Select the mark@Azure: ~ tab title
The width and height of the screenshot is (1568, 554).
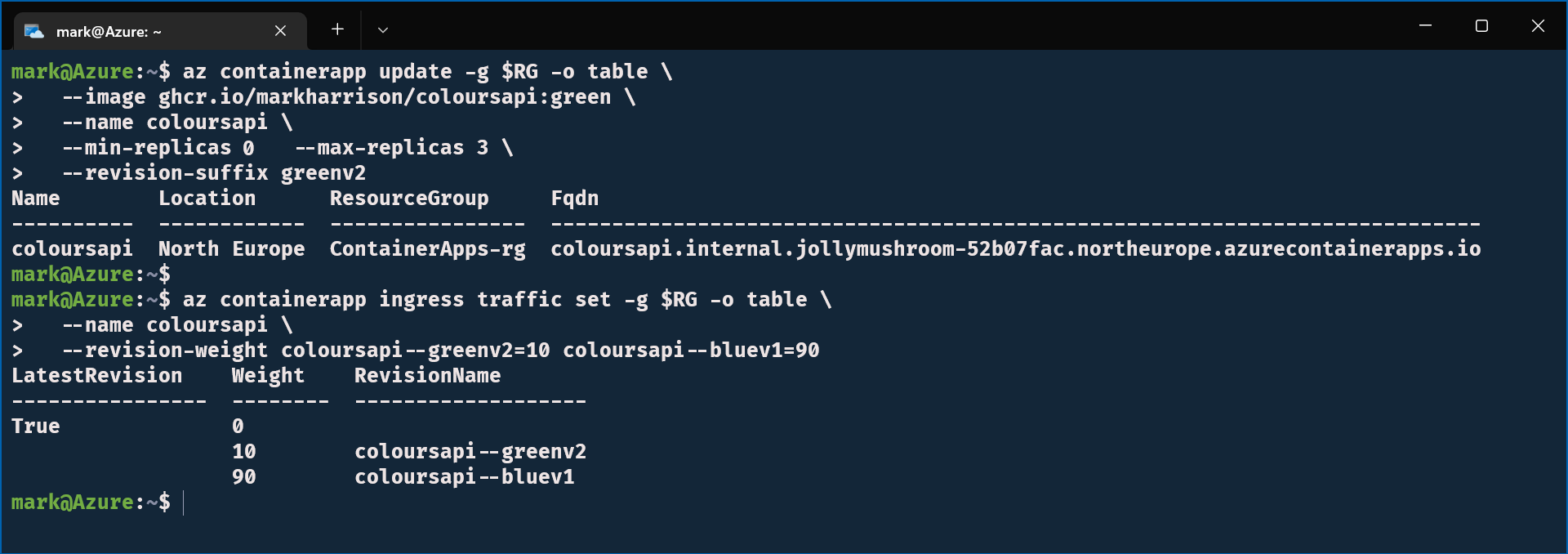pos(109,32)
